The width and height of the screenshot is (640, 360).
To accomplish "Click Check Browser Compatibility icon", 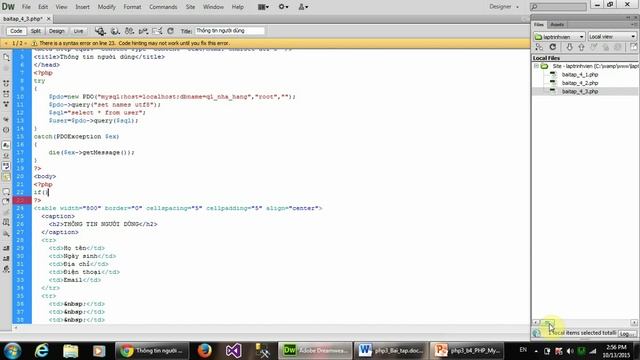I will 157,31.
